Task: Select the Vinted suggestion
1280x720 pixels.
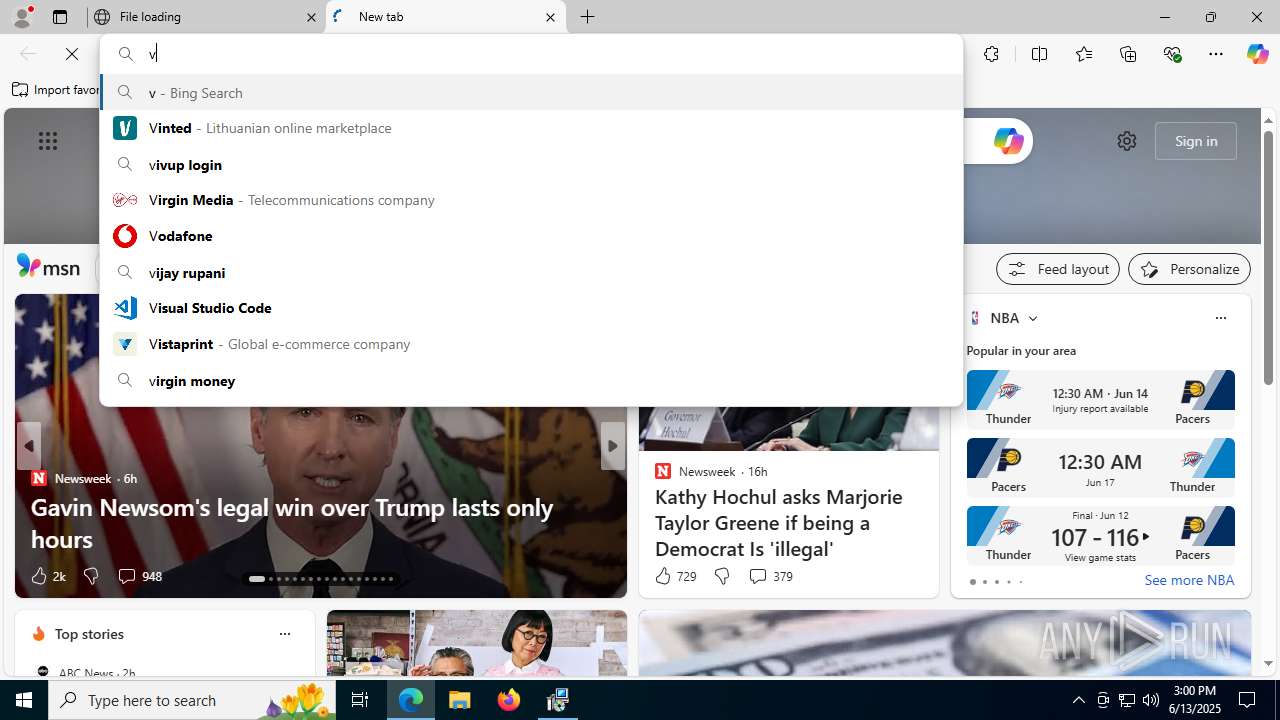Action: coord(531,128)
